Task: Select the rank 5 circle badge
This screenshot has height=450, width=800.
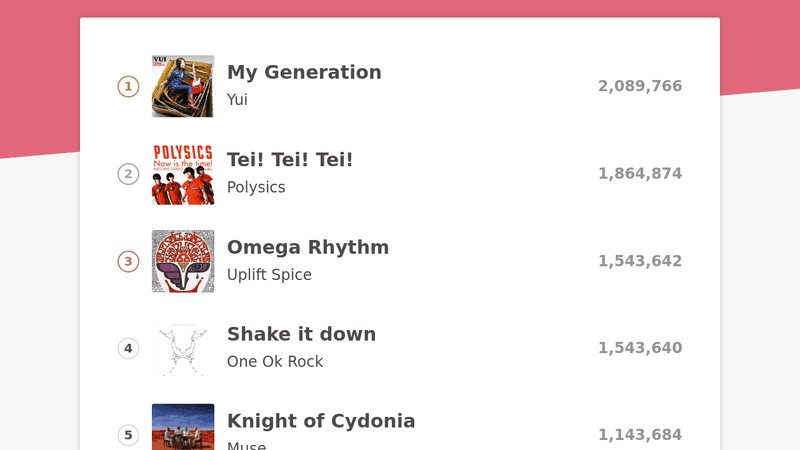Action: (x=128, y=435)
